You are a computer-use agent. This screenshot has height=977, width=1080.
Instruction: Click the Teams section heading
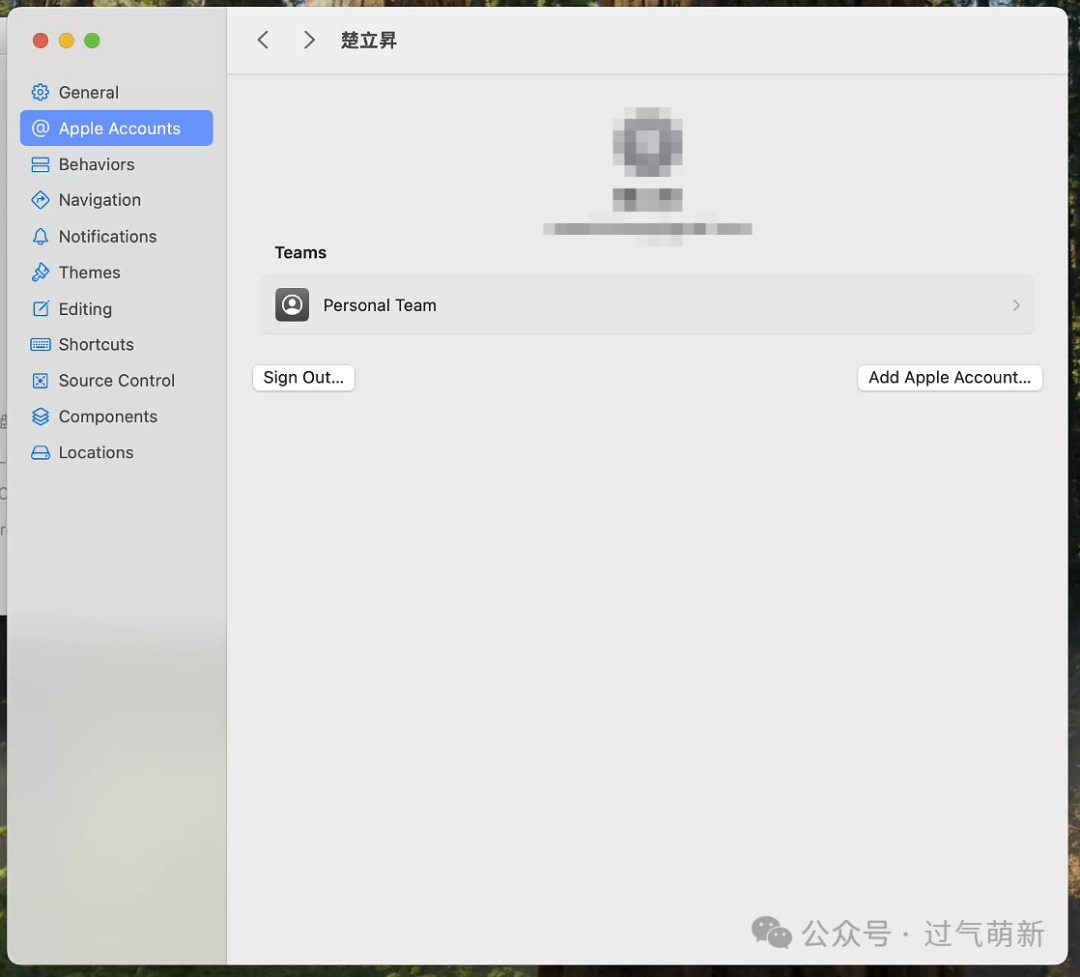click(x=300, y=253)
